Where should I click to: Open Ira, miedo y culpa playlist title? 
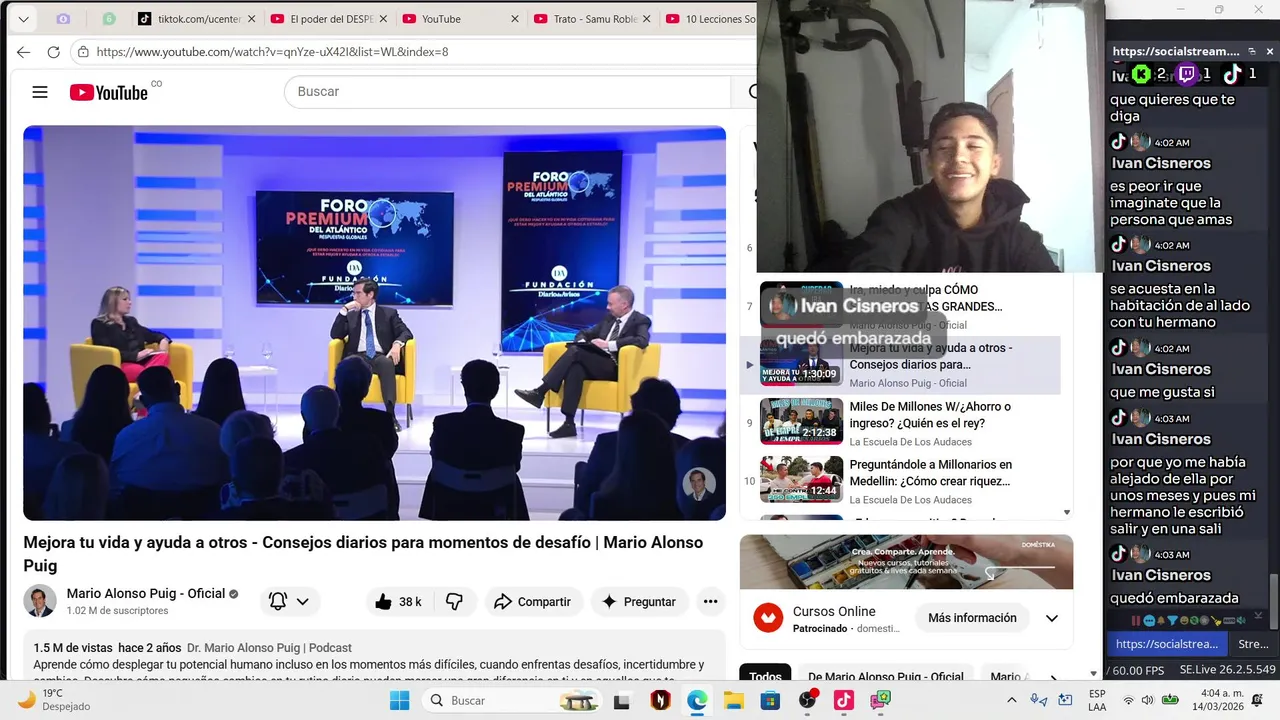point(926,298)
